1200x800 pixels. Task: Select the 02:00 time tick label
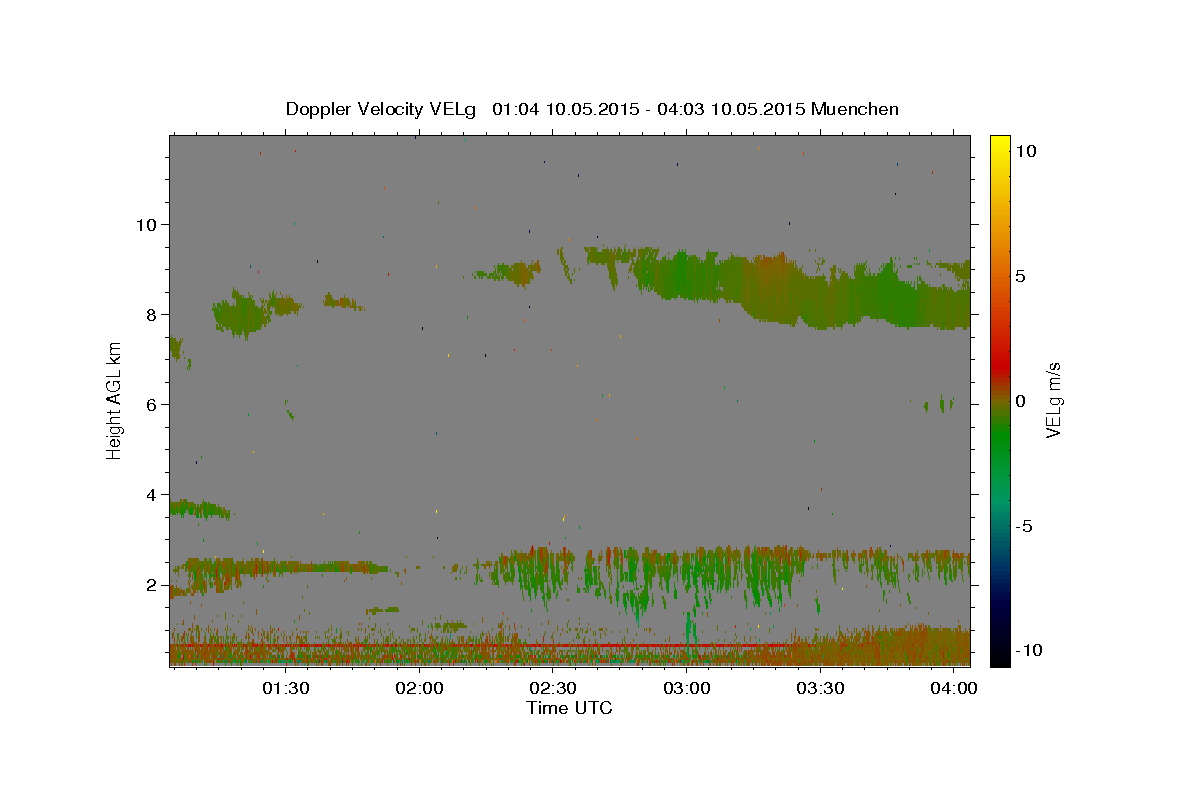point(419,689)
